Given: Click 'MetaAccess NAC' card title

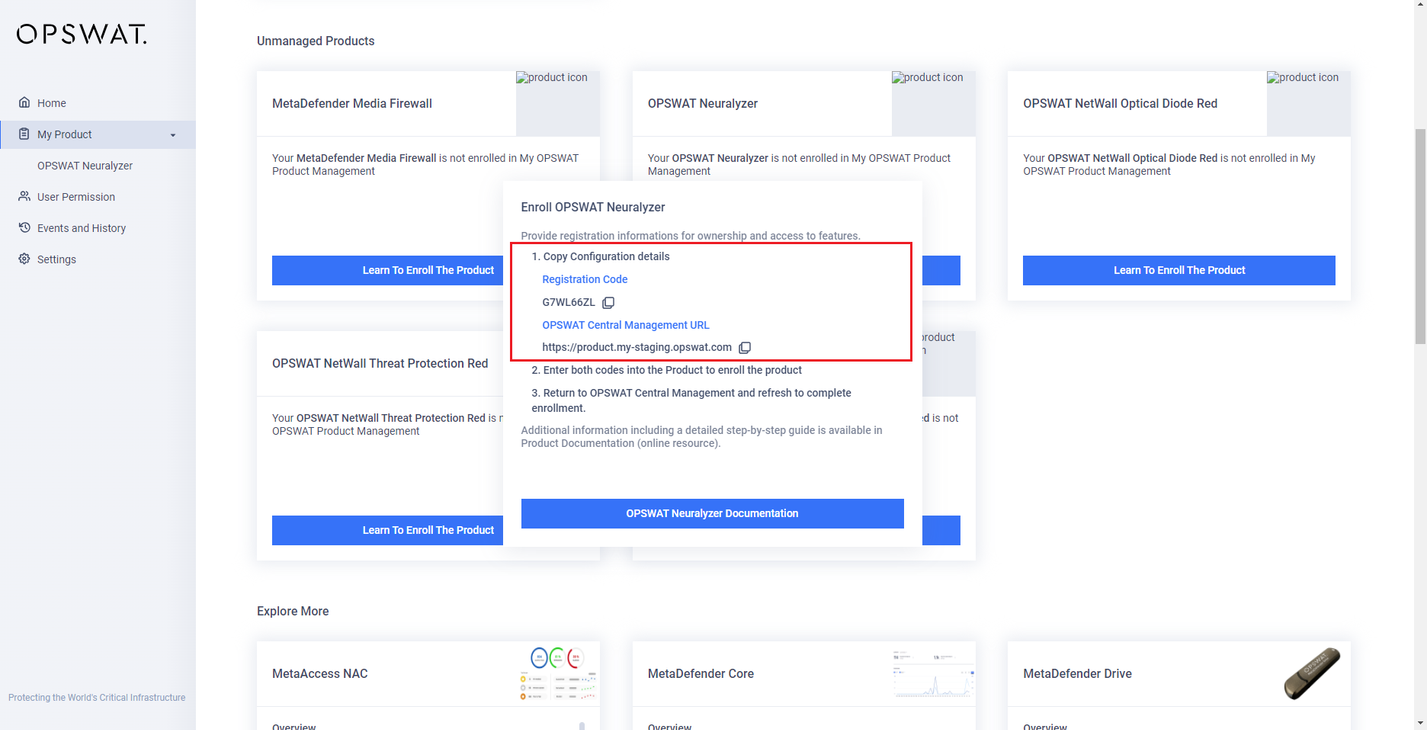Looking at the screenshot, I should tap(320, 674).
